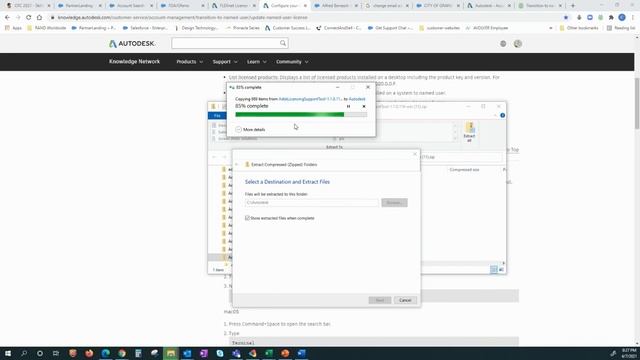The image size is (640, 360).
Task: Click browser home icon
Action: (x=39, y=18)
